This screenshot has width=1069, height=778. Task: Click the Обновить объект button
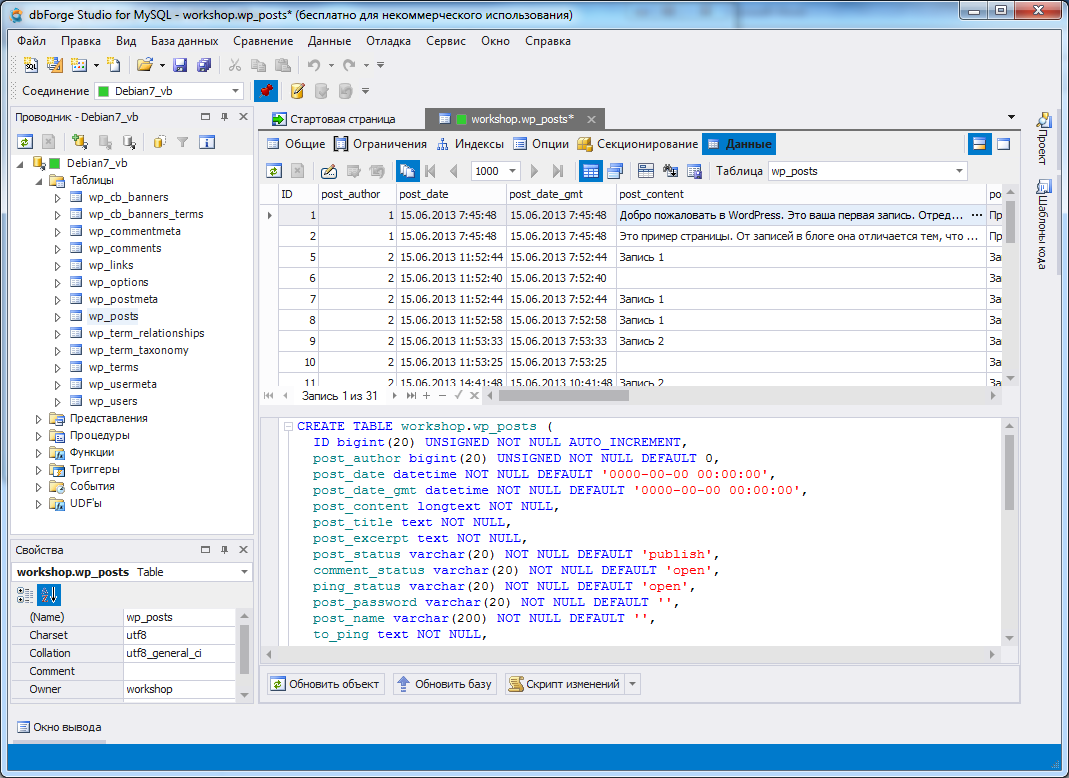coord(325,684)
